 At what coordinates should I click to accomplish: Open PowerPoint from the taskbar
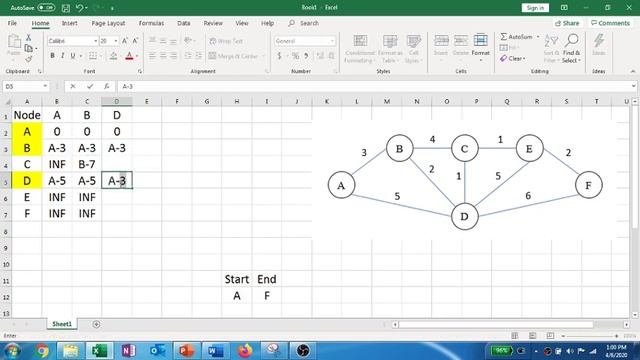(186, 351)
